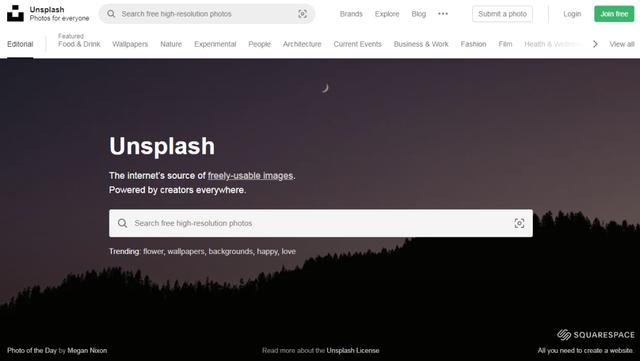Expand categories with the right chevron arrow
This screenshot has width=640, height=361.
click(x=595, y=44)
